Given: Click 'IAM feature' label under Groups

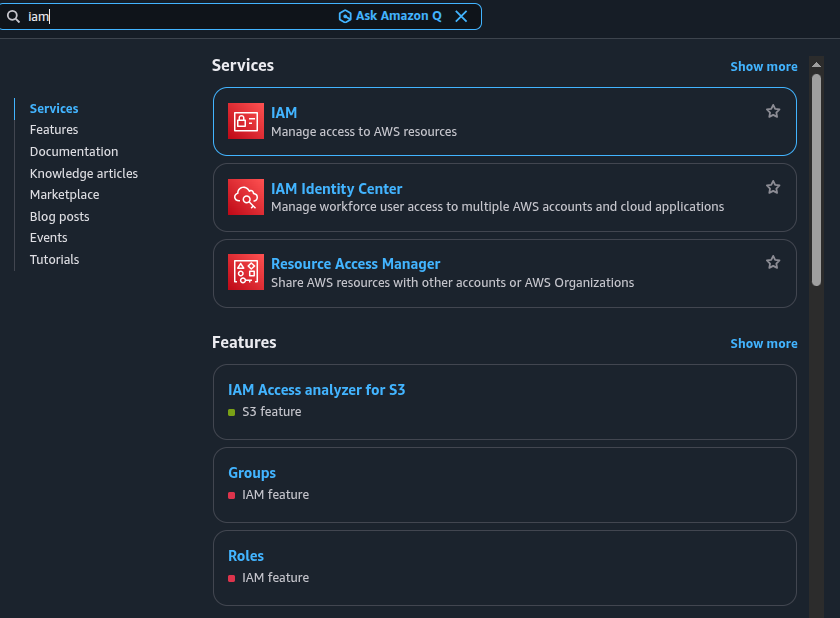Looking at the screenshot, I should pyautogui.click(x=275, y=495).
